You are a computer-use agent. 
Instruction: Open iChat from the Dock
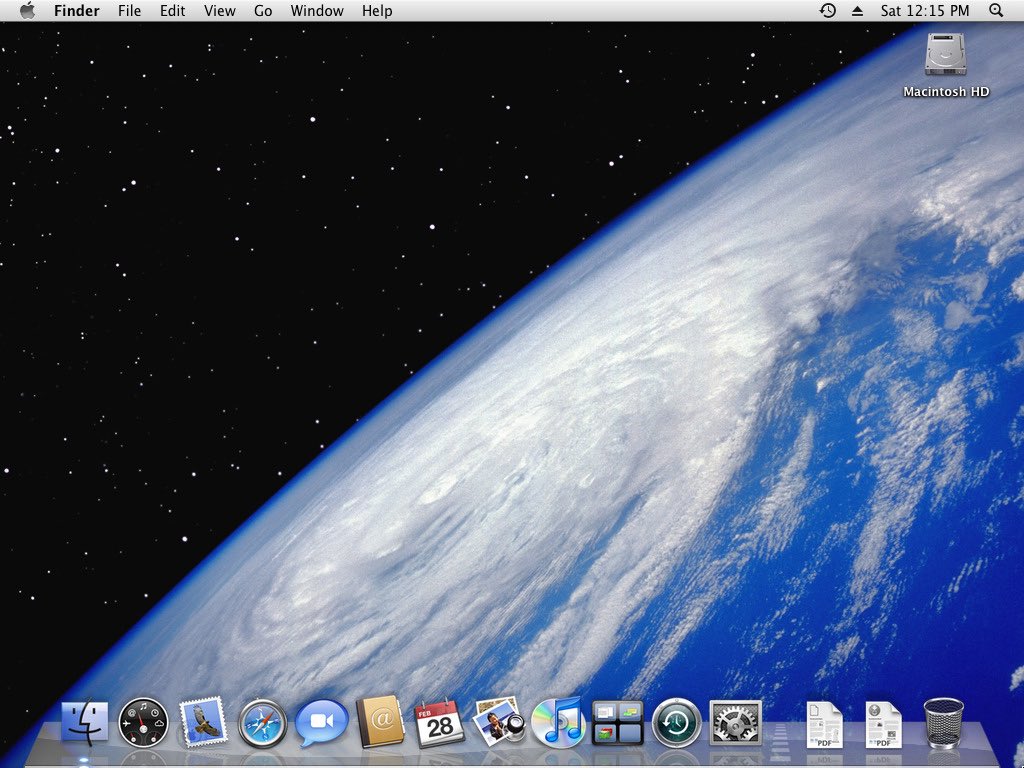coord(321,722)
